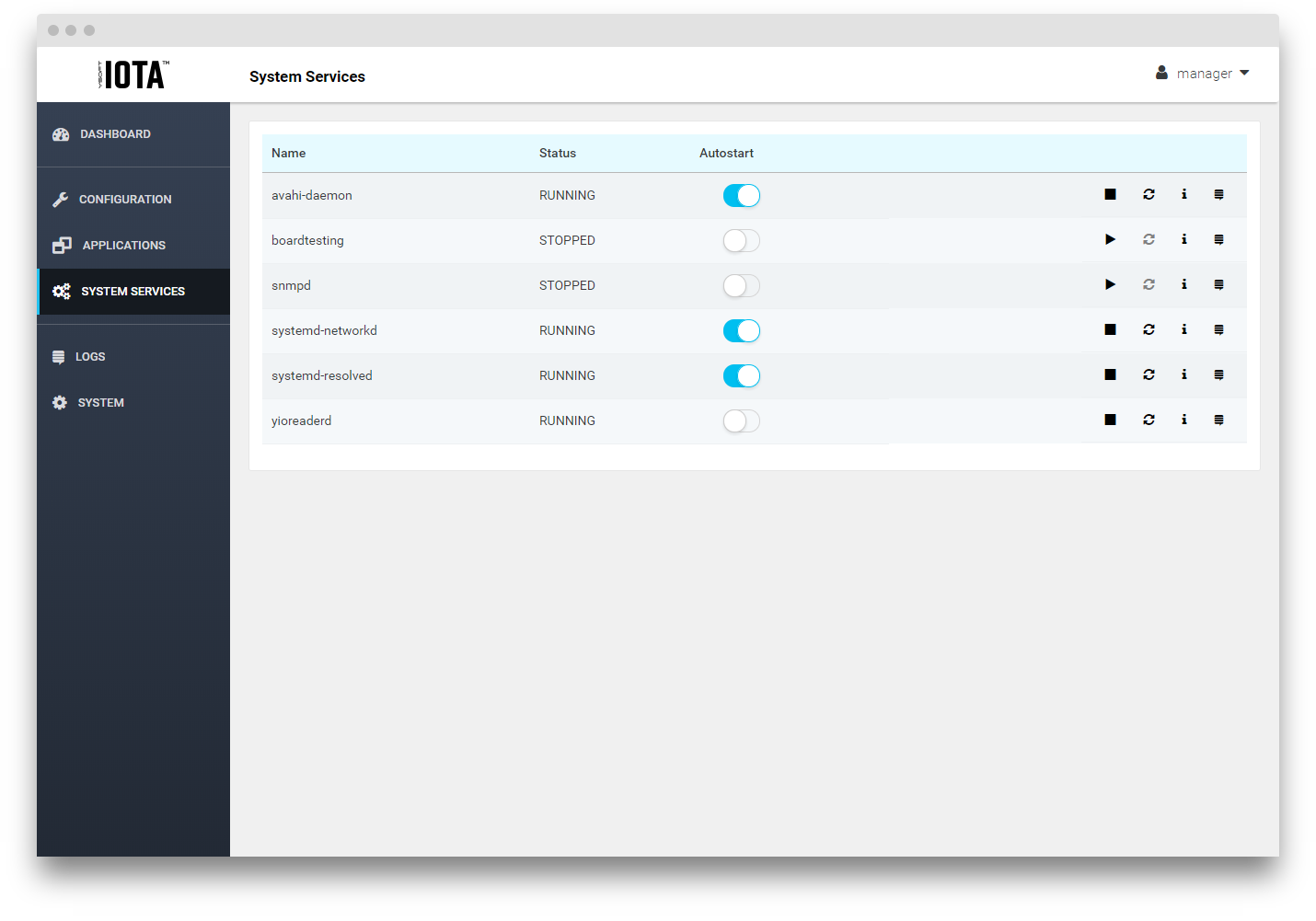Image resolution: width=1316 pixels, height=921 pixels.
Task: Start the snmpd service
Action: [1110, 284]
